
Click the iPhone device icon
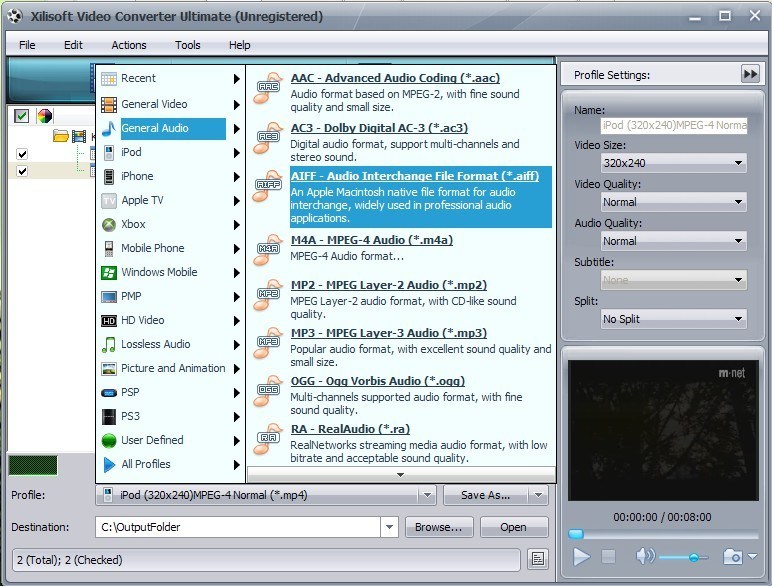pyautogui.click(x=109, y=176)
